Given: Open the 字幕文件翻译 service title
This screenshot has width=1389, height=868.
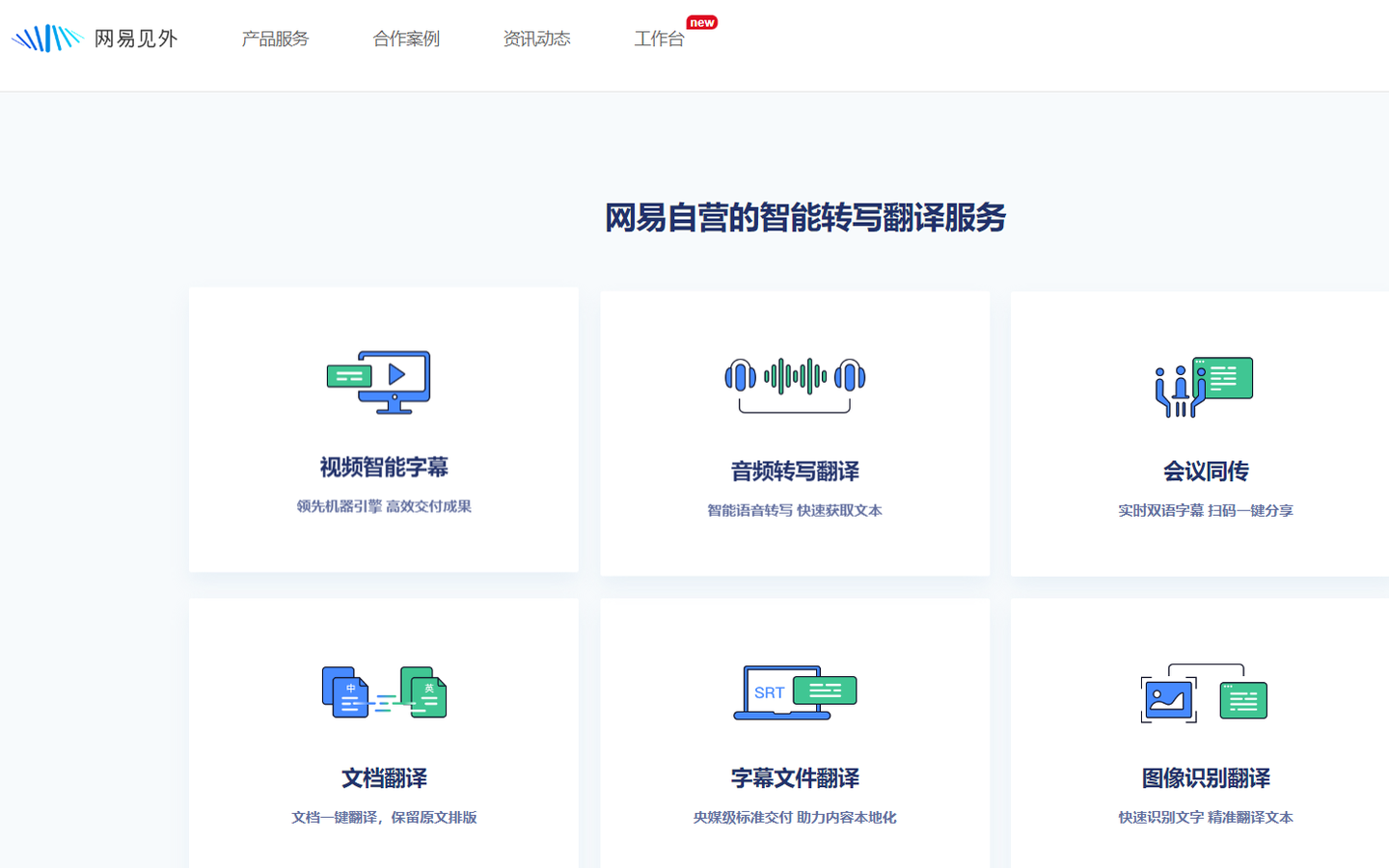Looking at the screenshot, I should click(x=795, y=778).
